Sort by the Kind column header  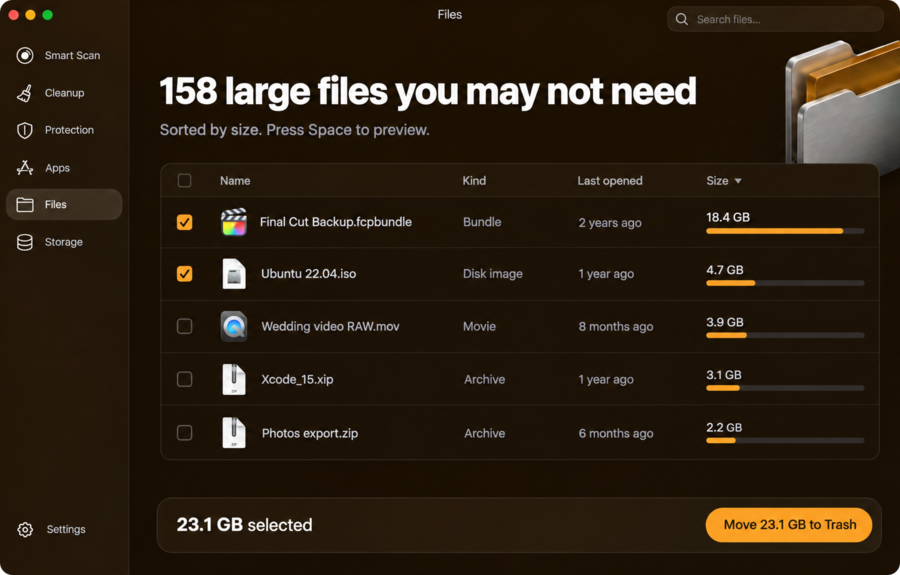(474, 181)
